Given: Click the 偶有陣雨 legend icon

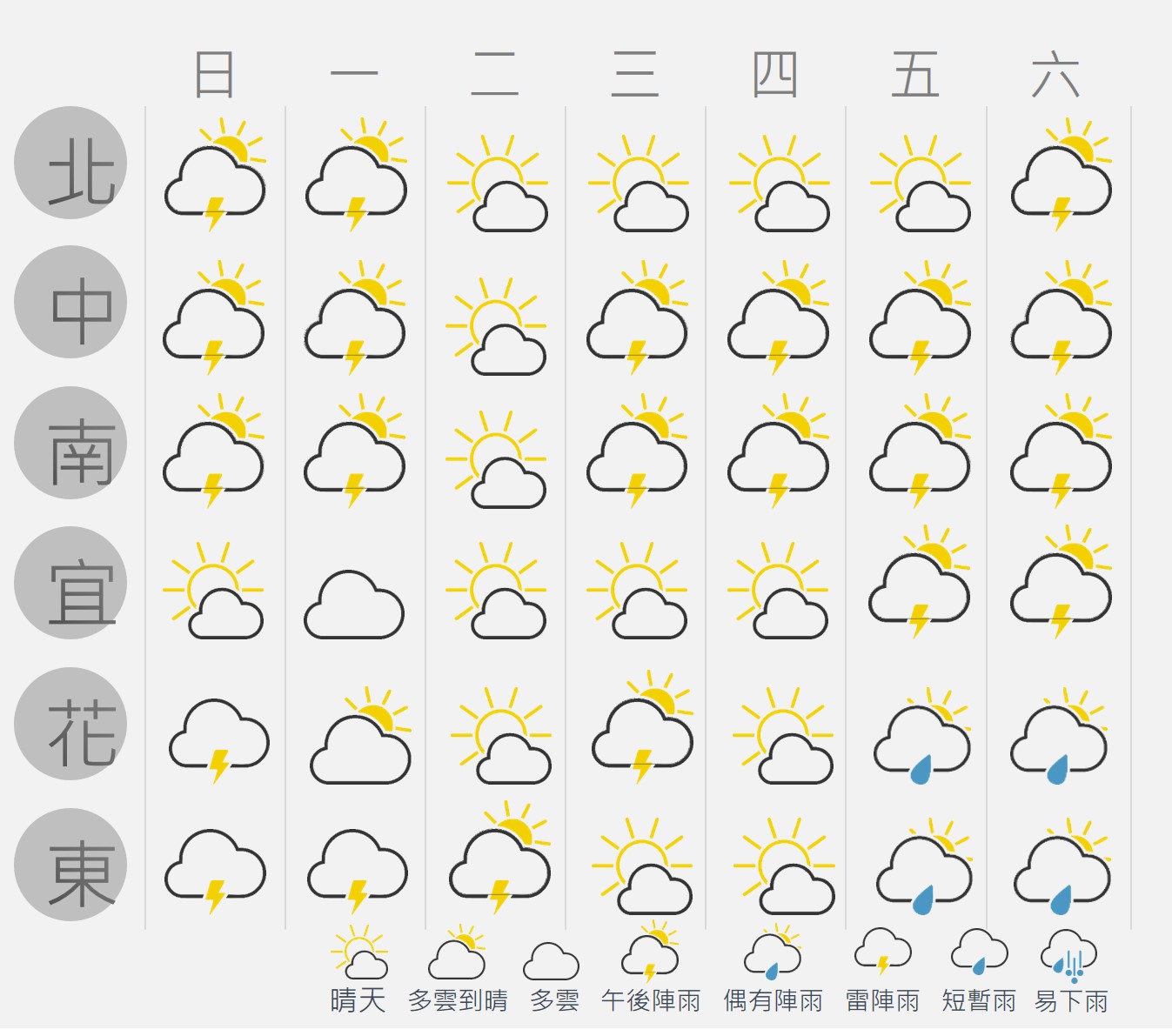Looking at the screenshot, I should tap(773, 952).
